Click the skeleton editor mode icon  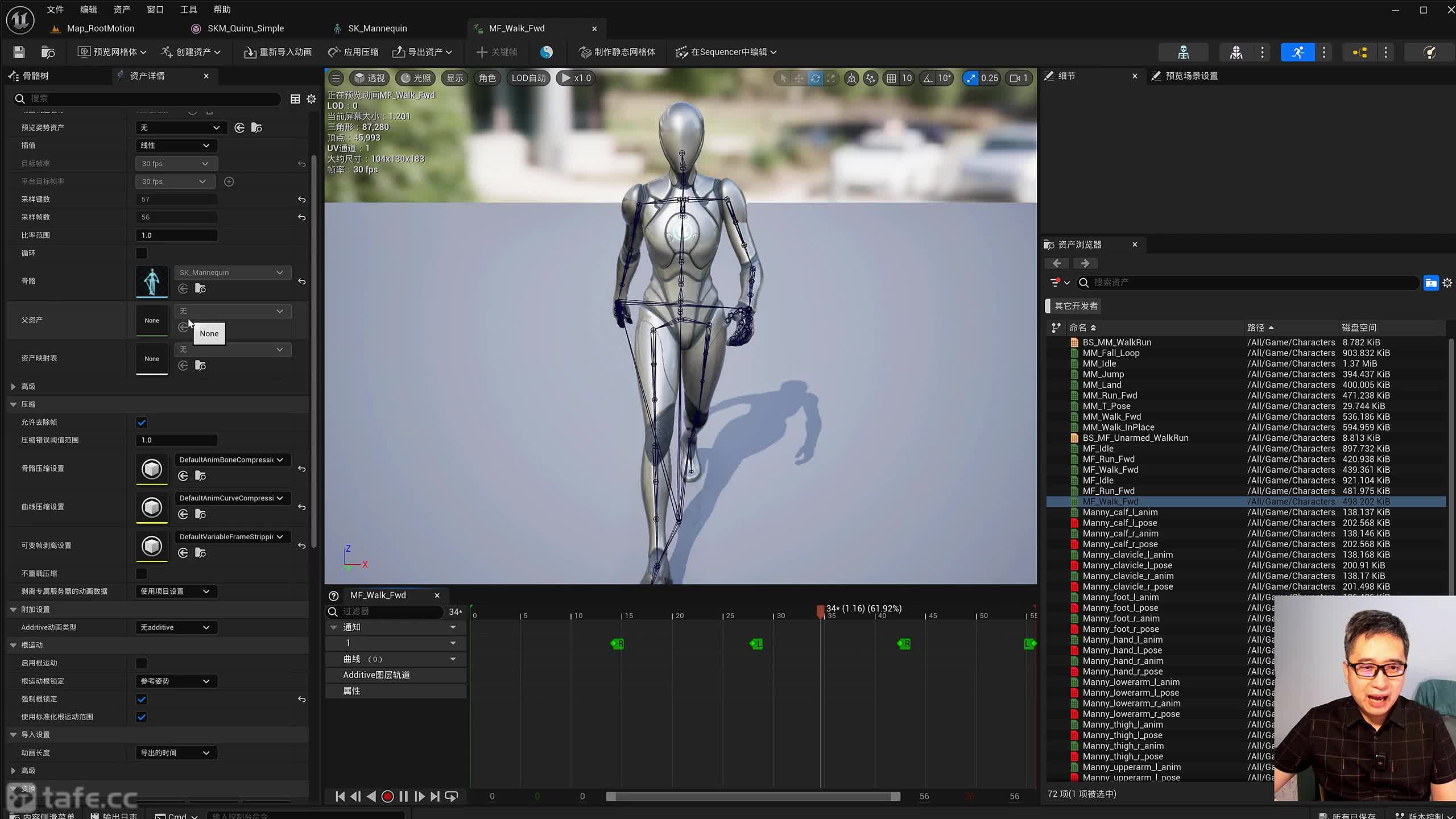pos(1183,52)
